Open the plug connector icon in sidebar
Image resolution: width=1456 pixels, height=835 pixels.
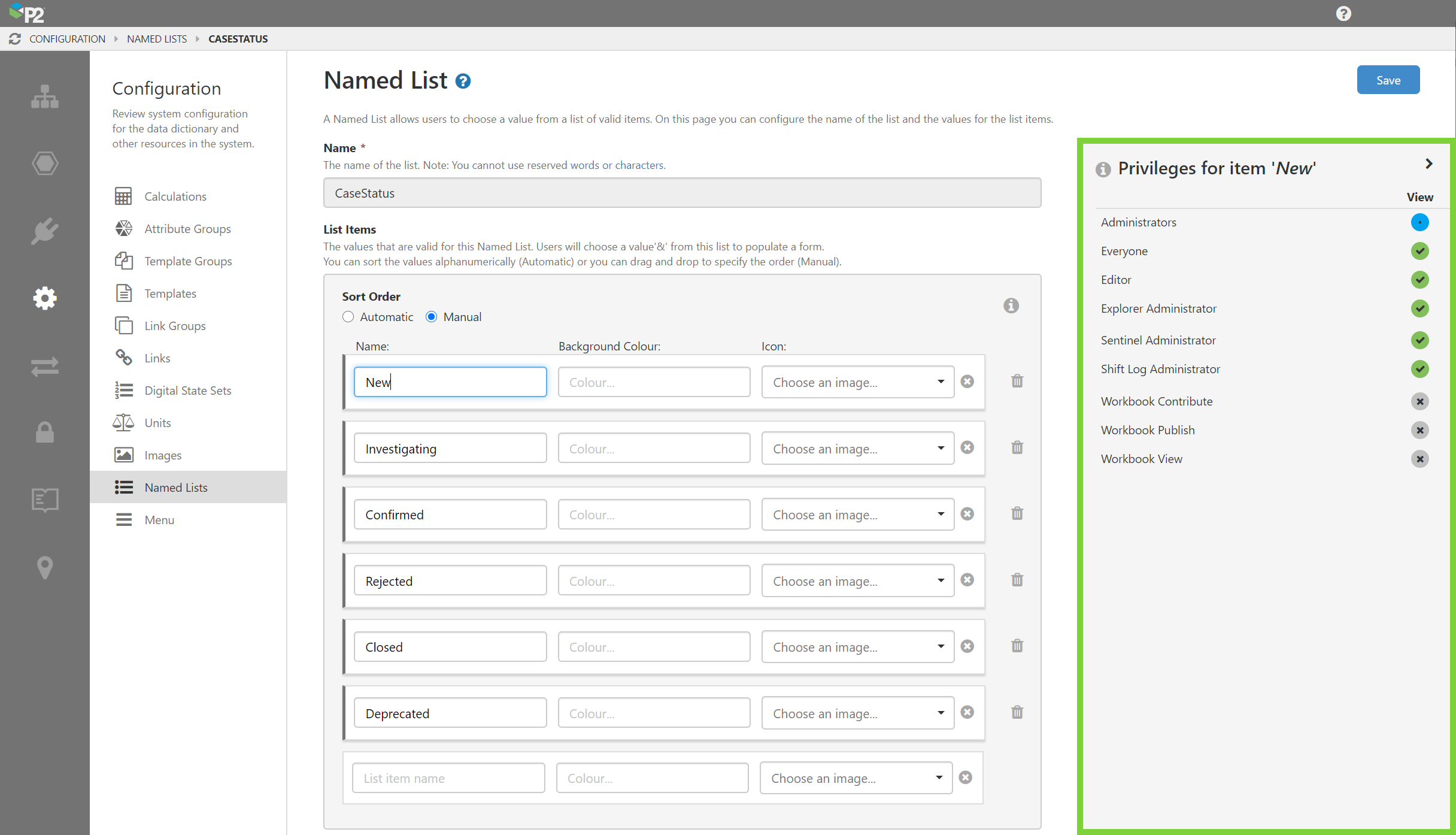point(45,231)
